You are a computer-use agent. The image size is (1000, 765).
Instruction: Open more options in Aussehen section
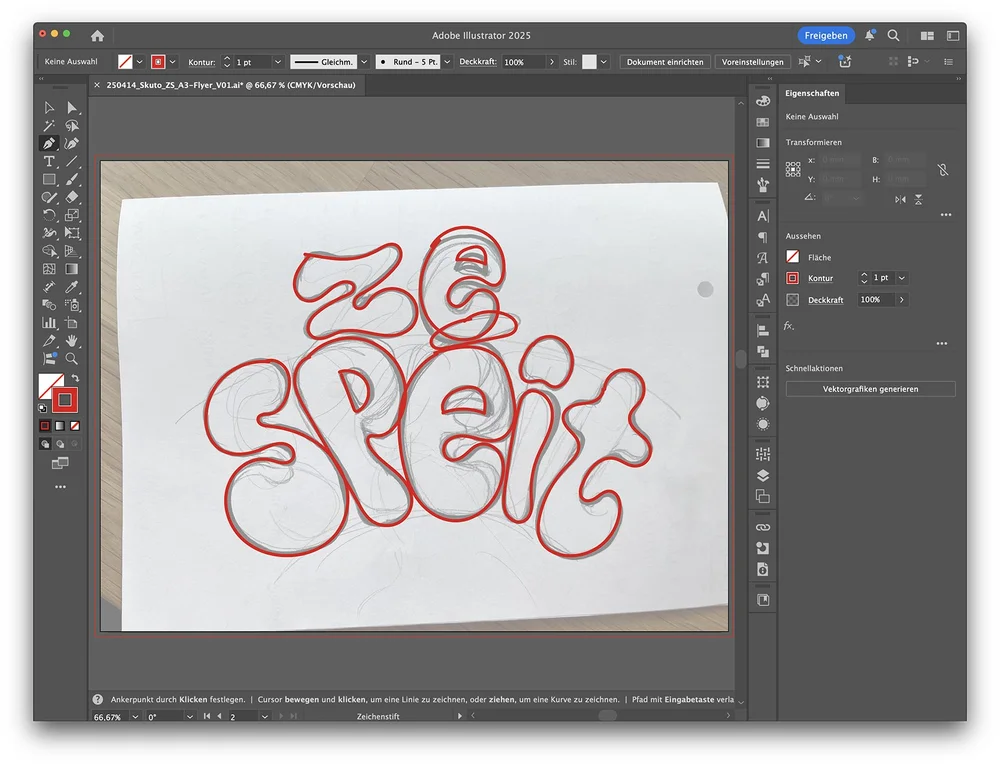point(942,344)
